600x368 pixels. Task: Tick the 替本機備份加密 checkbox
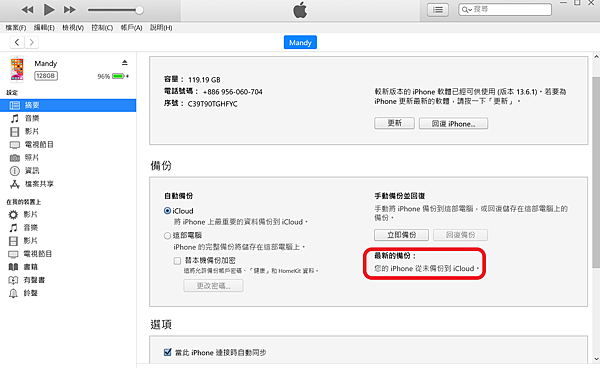coord(177,261)
